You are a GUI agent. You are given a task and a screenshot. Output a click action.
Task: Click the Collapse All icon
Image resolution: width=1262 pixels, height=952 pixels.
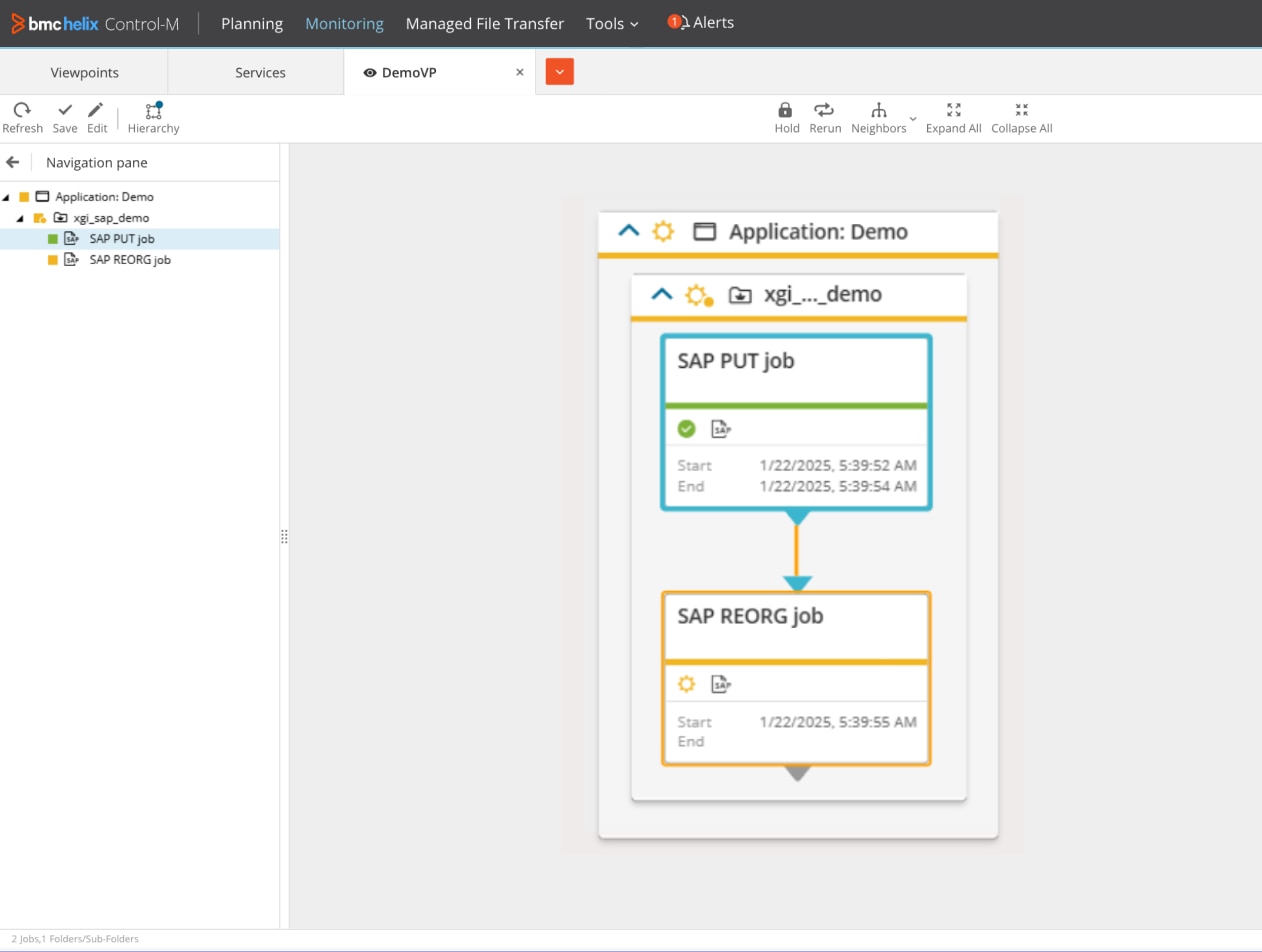tap(1021, 110)
